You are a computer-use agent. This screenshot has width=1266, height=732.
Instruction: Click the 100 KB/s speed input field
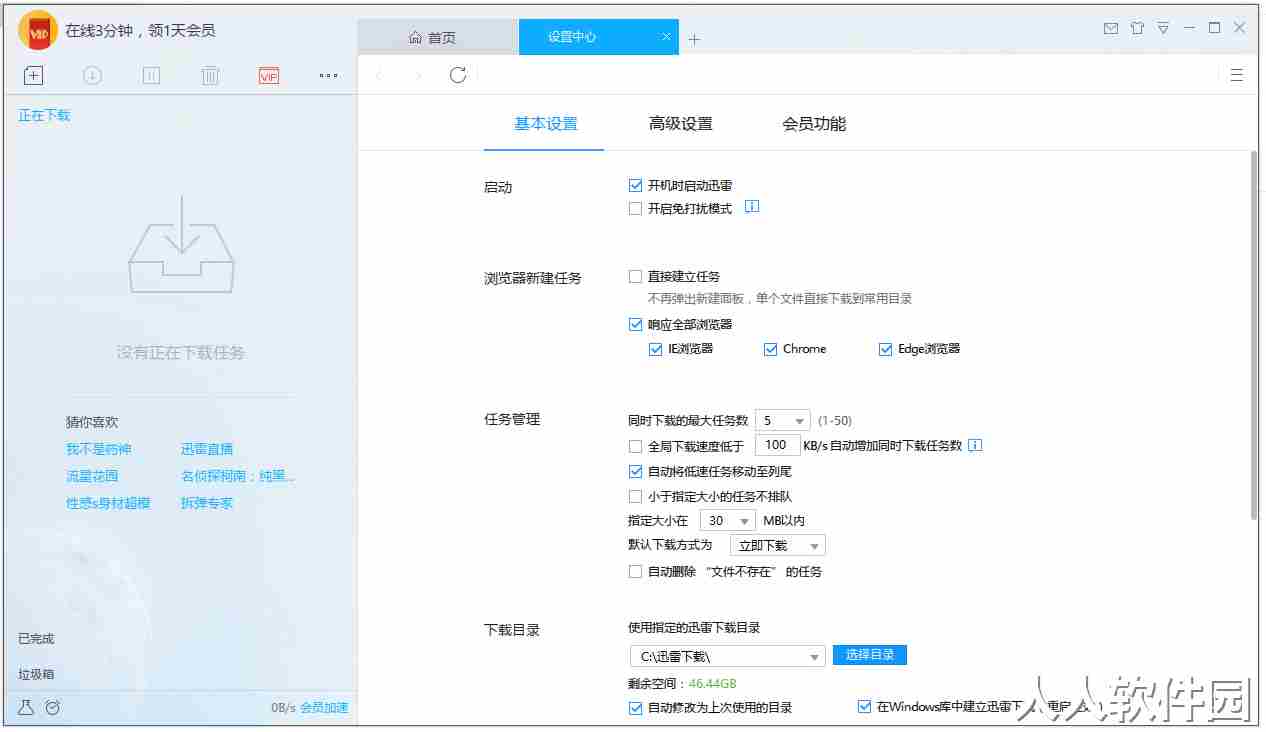point(777,445)
